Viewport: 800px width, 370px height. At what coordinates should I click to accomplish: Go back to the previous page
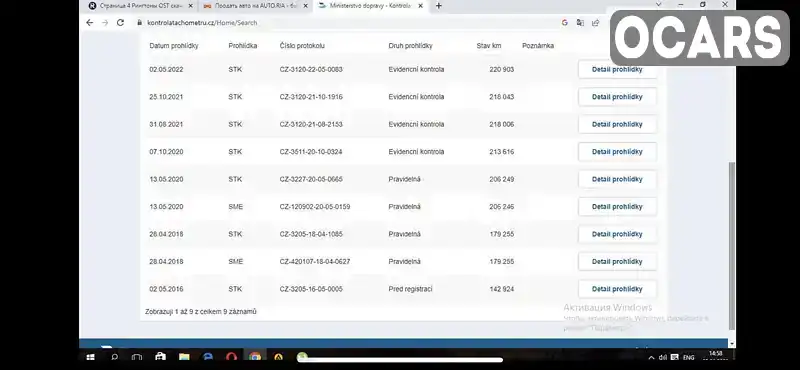pos(90,22)
